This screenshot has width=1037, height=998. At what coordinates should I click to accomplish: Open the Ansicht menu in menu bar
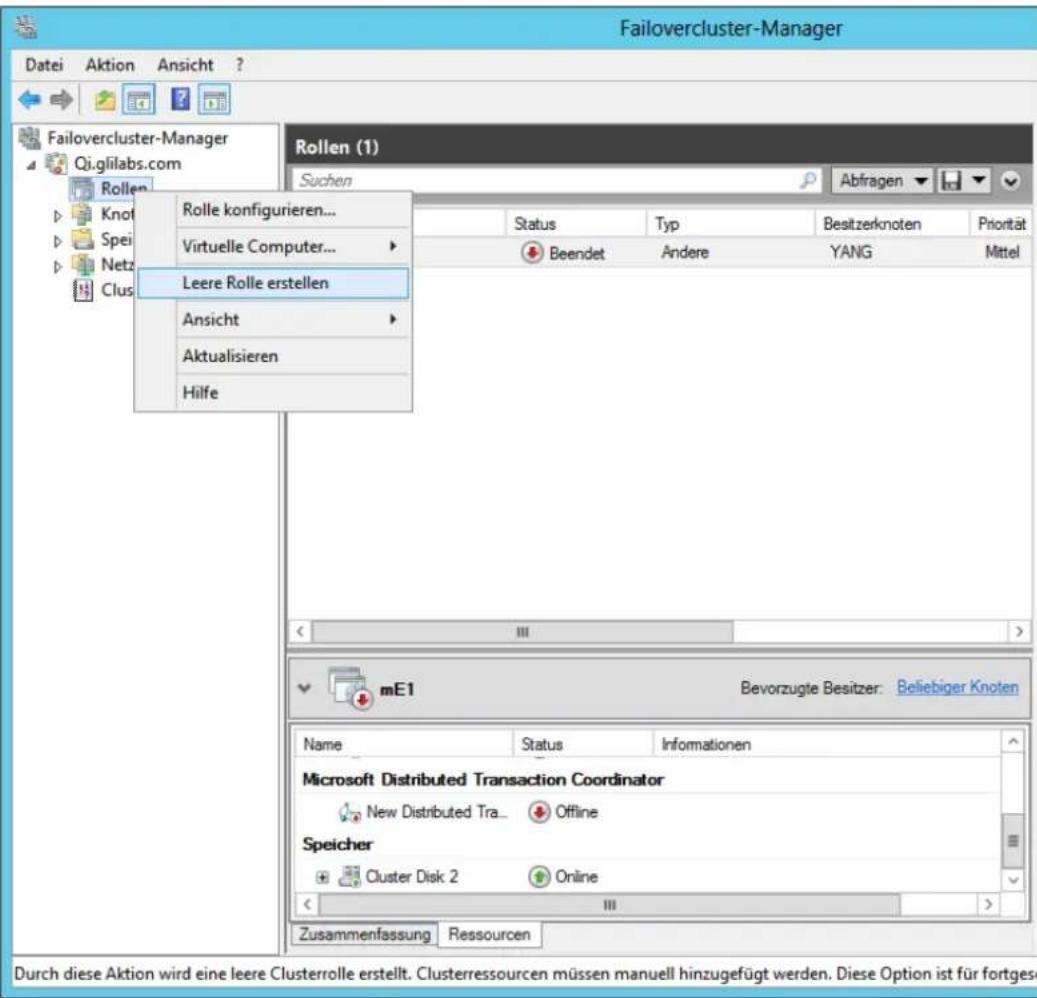pyautogui.click(x=185, y=65)
